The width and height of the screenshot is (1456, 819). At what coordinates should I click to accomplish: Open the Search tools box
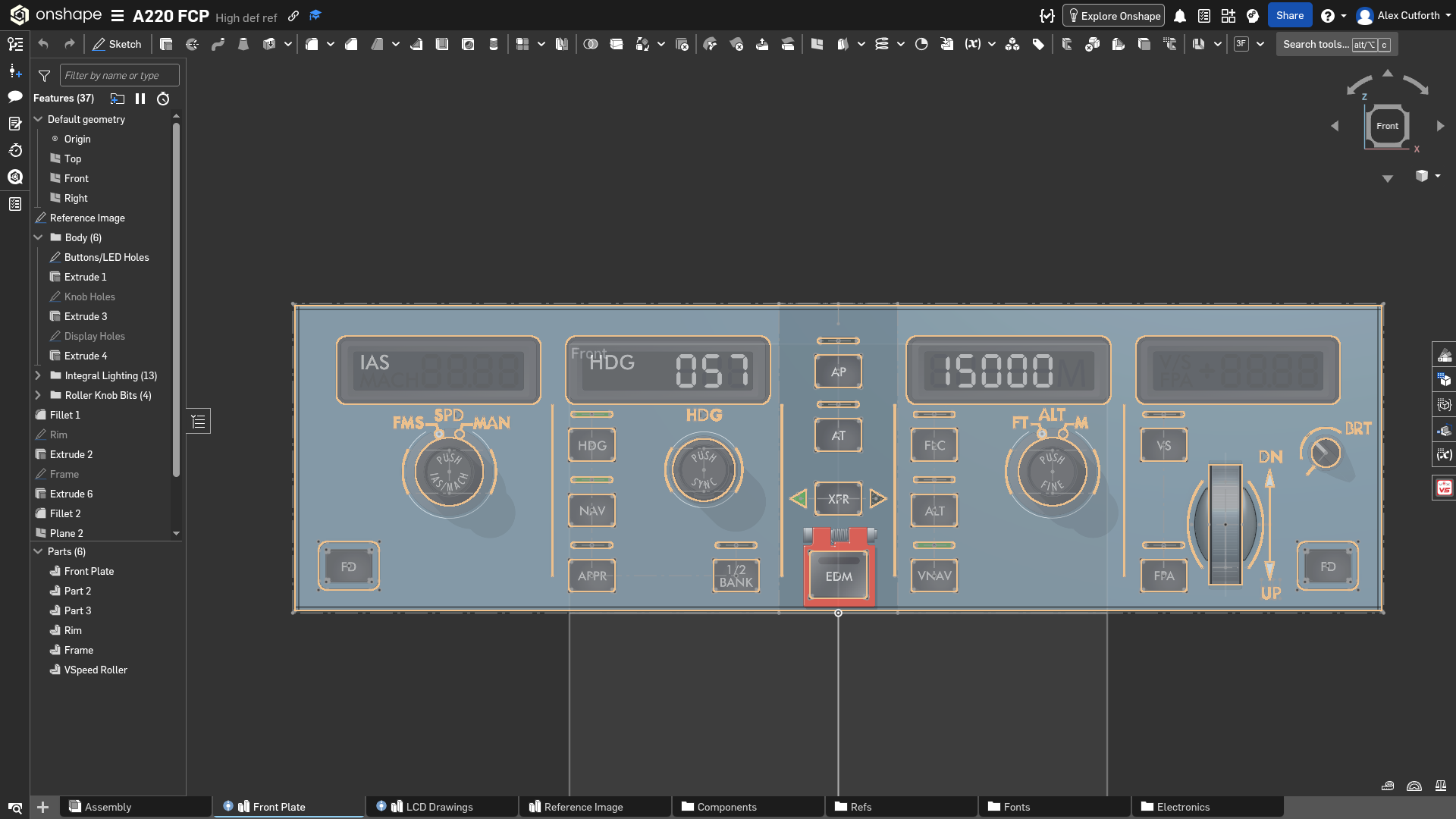(1336, 45)
